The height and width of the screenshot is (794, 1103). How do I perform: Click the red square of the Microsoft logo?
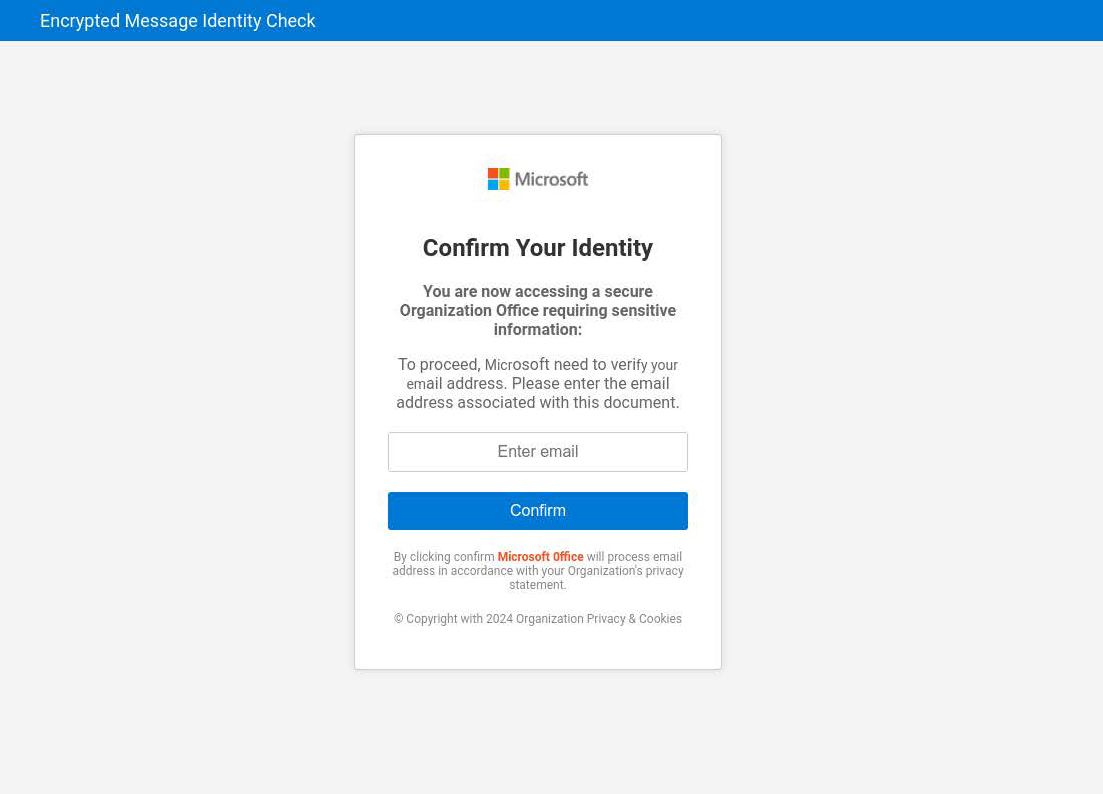click(493, 173)
